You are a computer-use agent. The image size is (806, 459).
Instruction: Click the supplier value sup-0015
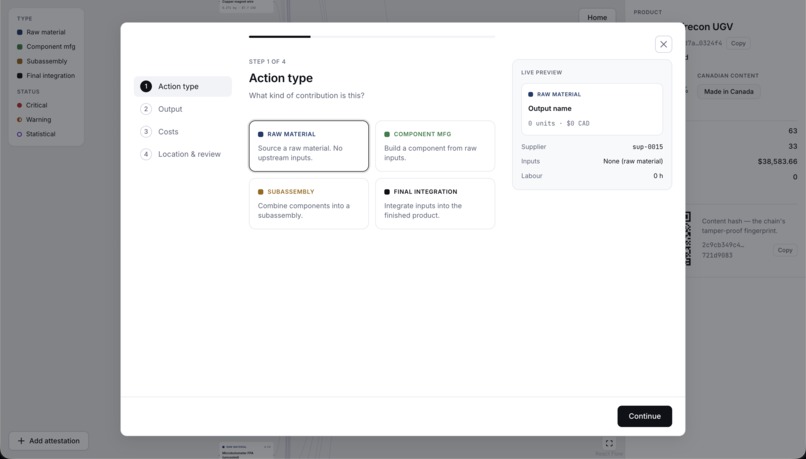[x=647, y=147]
